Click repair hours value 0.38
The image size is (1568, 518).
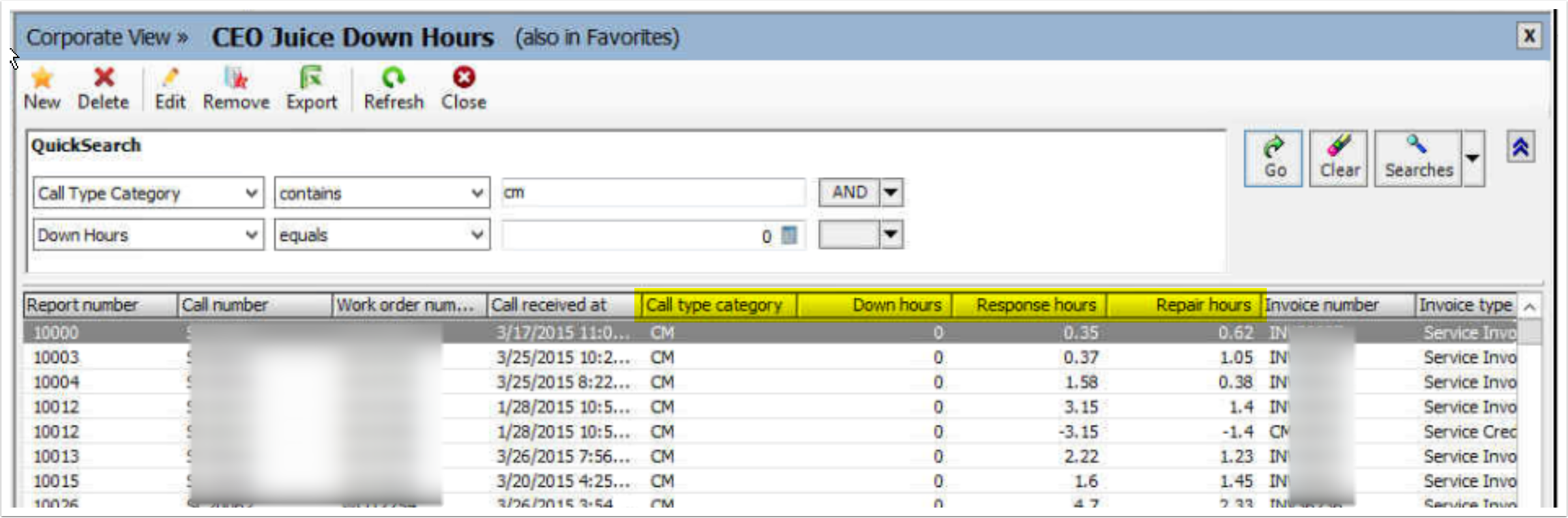(x=1235, y=382)
